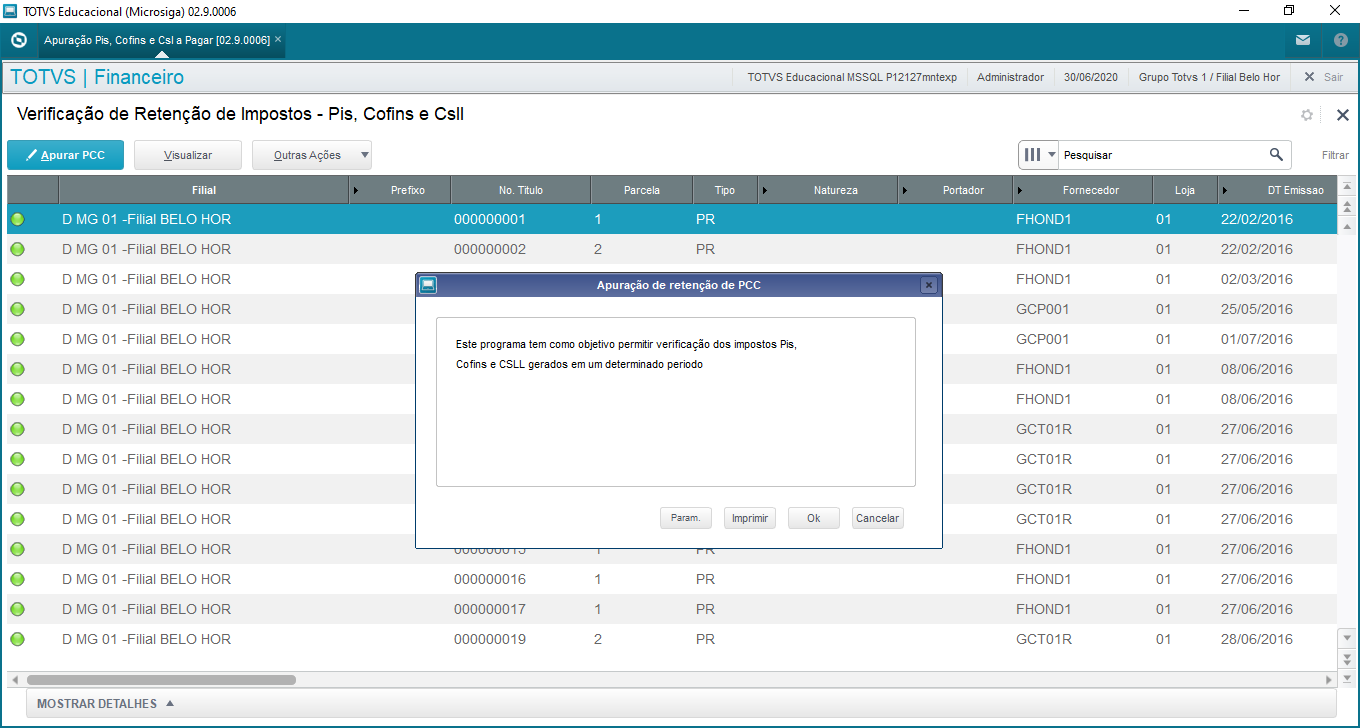Open the mail envelope icon in the top bar

click(x=1302, y=41)
